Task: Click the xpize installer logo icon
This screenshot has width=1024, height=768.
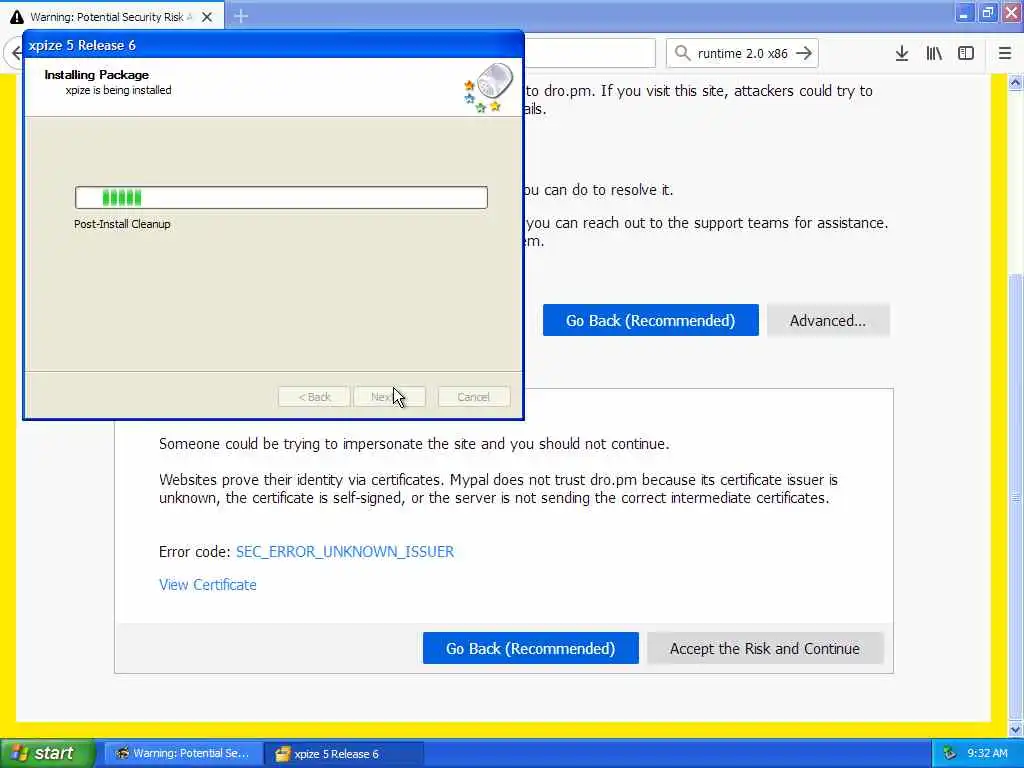Action: coord(488,87)
